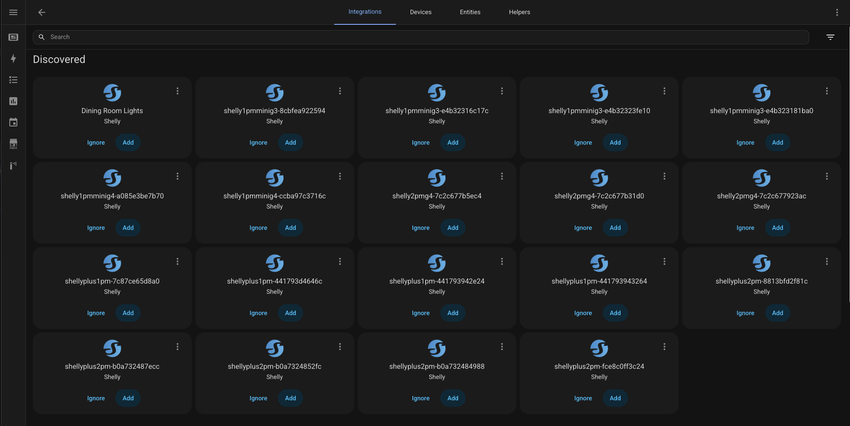
Task: Open three-dot menu on shelly2pmg4-7c2c677b31d0
Action: tap(664, 176)
